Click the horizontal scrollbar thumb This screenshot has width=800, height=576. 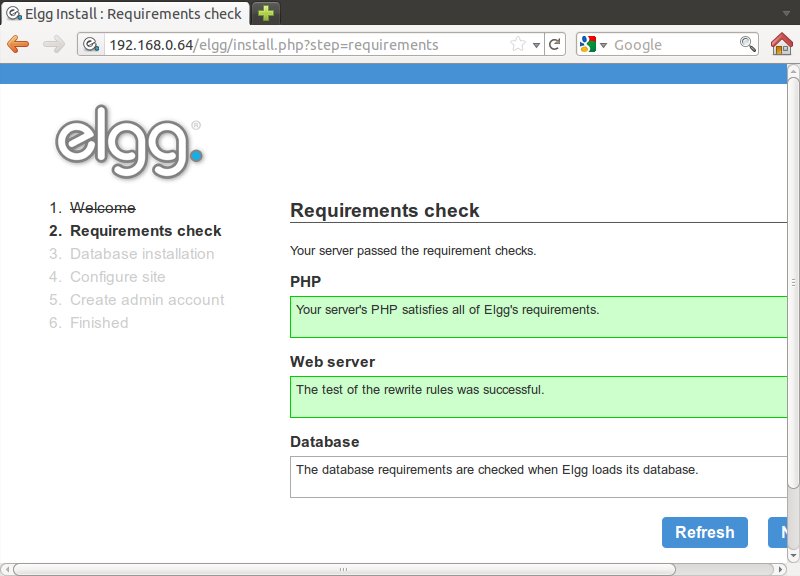tap(344, 569)
